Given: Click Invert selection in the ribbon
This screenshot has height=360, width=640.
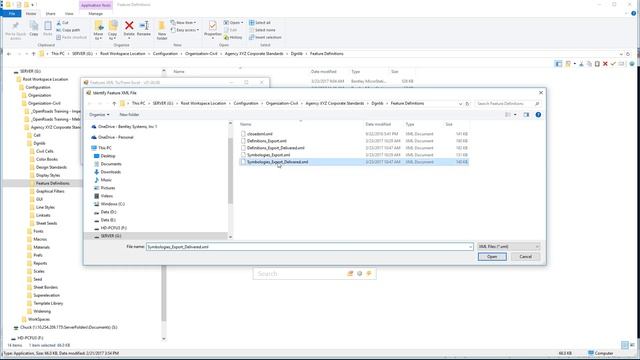Looking at the screenshot, I should pyautogui.click(x=265, y=38).
